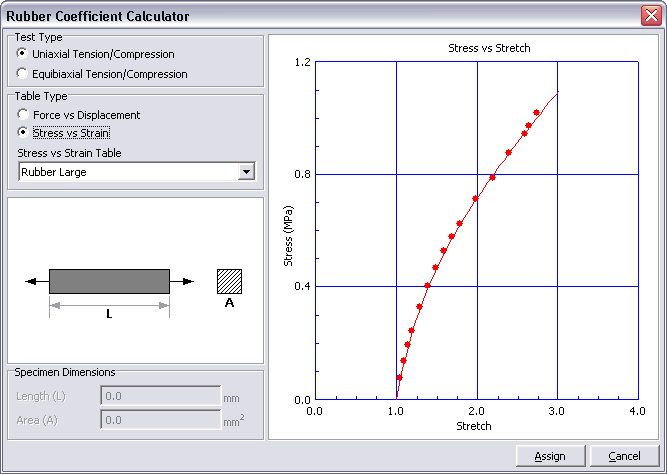Click the Stretch x-axis label

(x=474, y=426)
